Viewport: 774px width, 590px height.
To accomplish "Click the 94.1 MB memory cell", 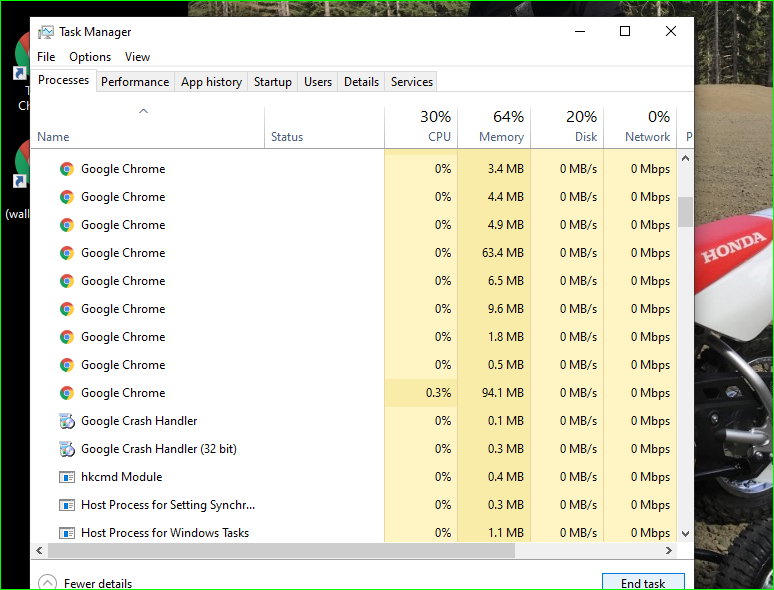I will 494,393.
